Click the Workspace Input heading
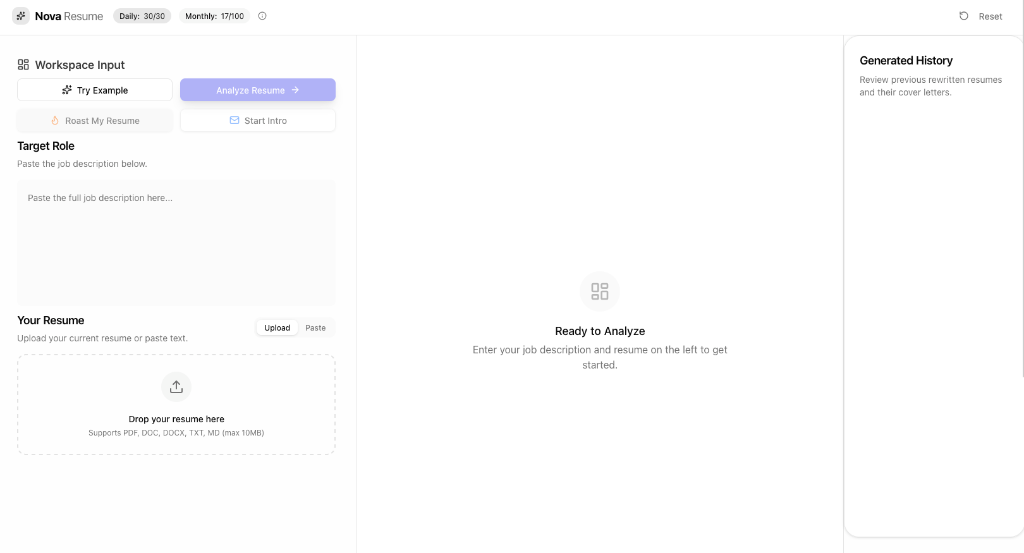 coord(80,65)
